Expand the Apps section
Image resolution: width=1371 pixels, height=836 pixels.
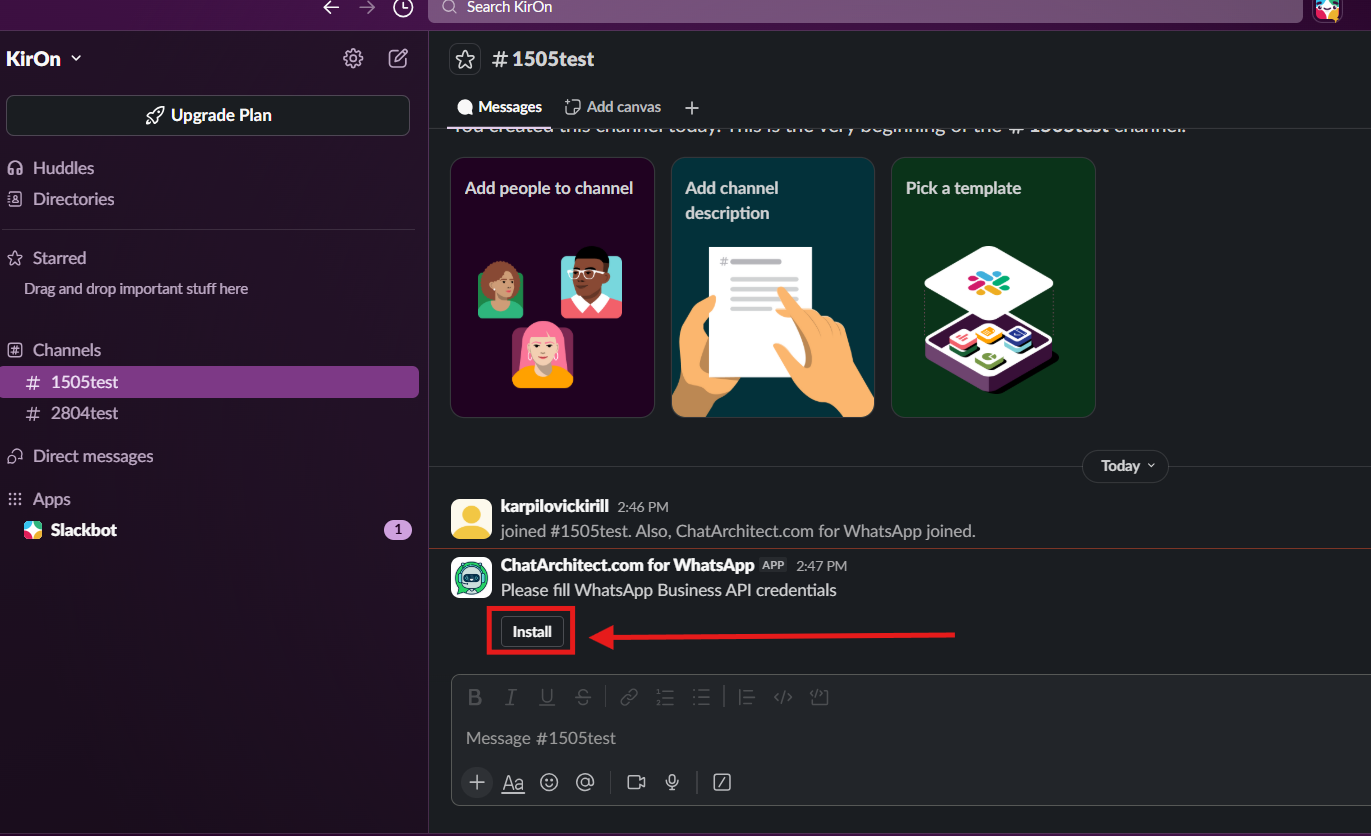tap(51, 499)
